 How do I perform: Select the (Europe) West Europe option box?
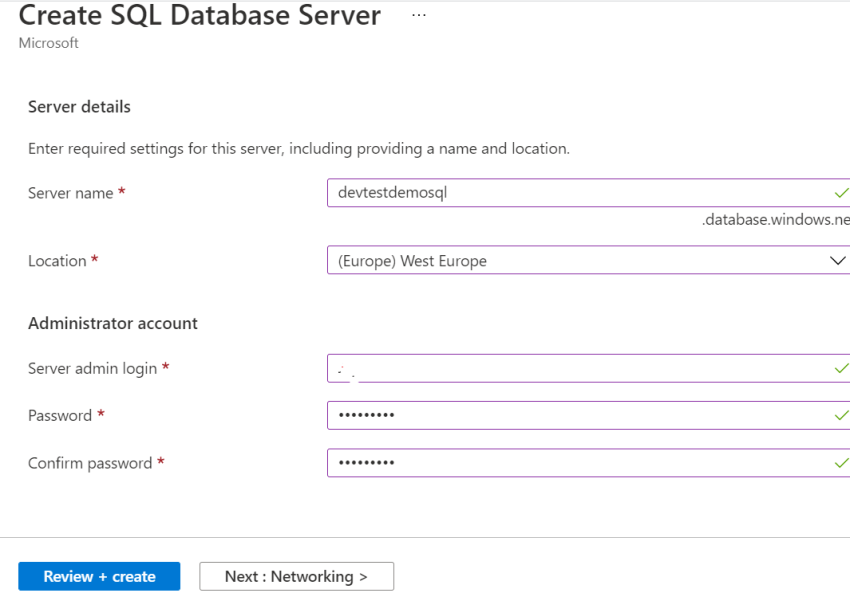click(x=580, y=260)
